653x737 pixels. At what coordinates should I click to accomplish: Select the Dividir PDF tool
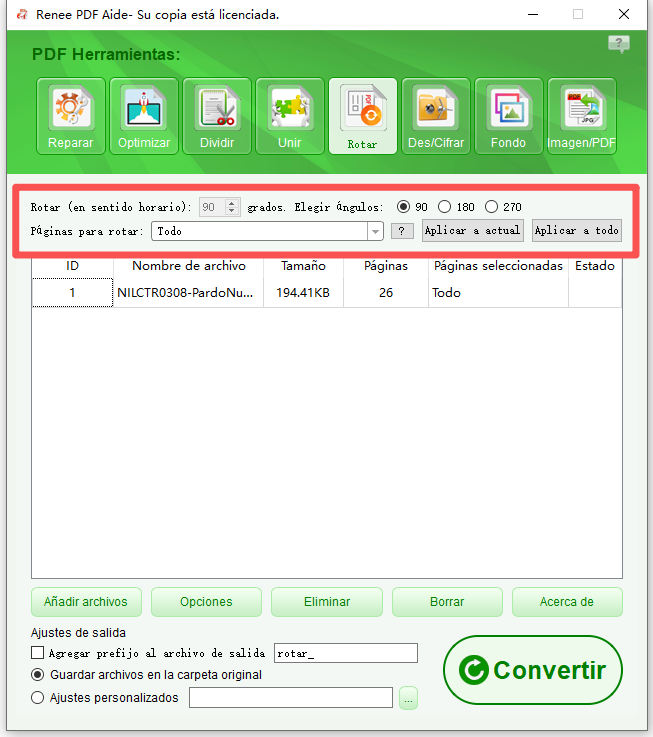(217, 116)
